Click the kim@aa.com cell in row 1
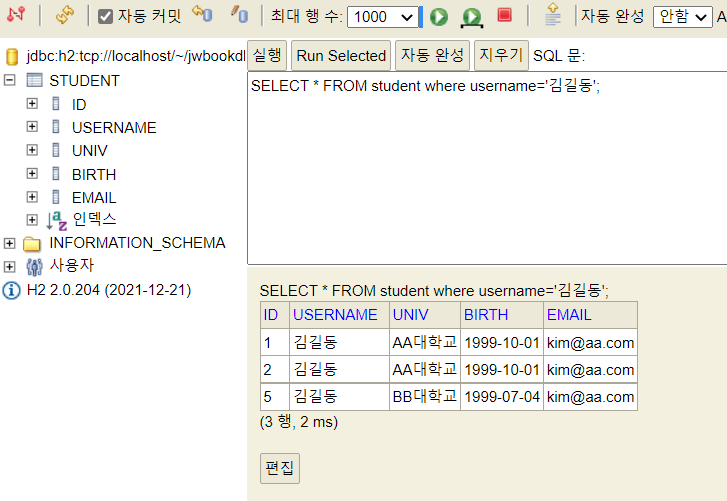 [590, 343]
